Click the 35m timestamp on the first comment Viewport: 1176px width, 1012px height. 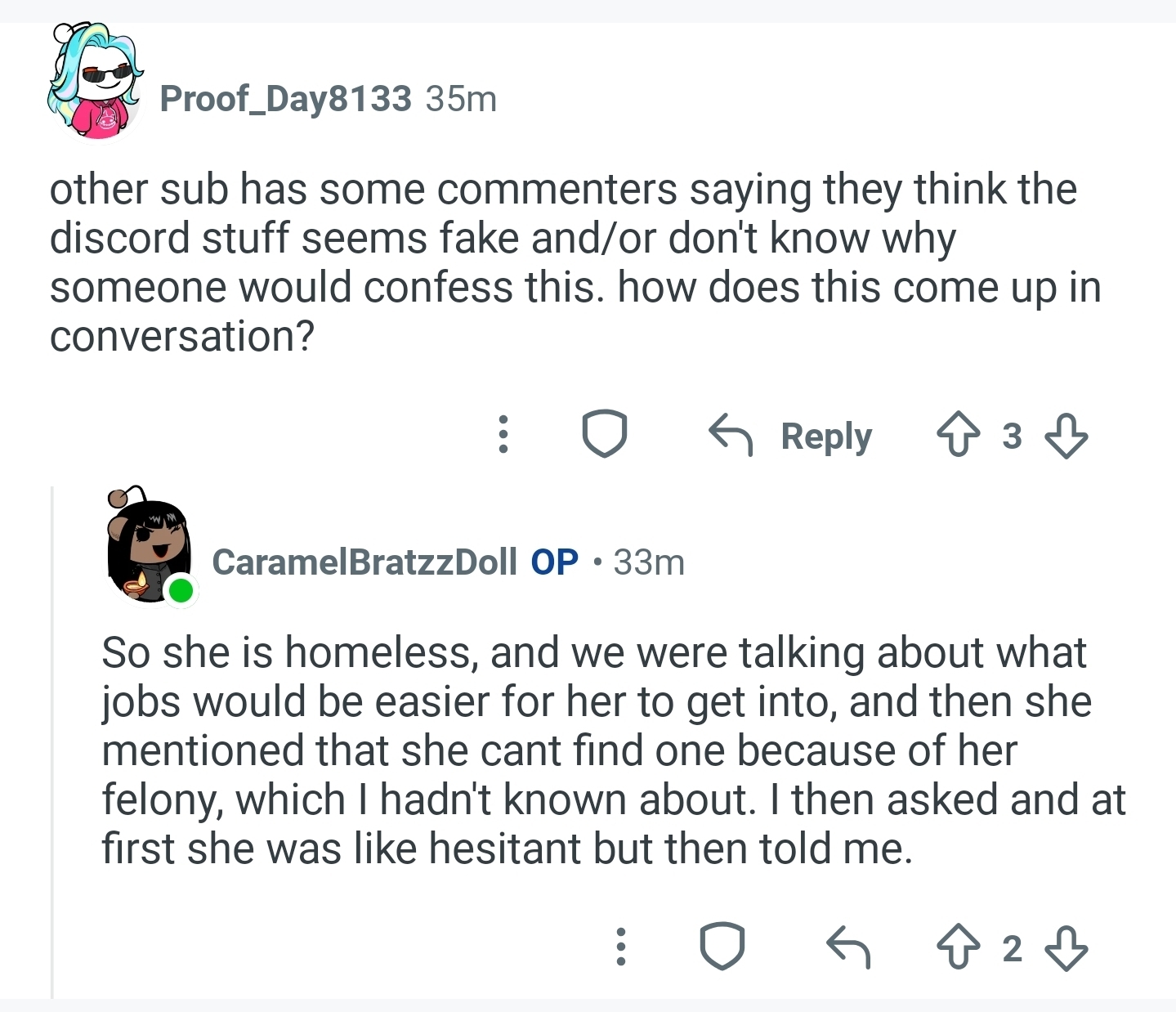pyautogui.click(x=461, y=99)
